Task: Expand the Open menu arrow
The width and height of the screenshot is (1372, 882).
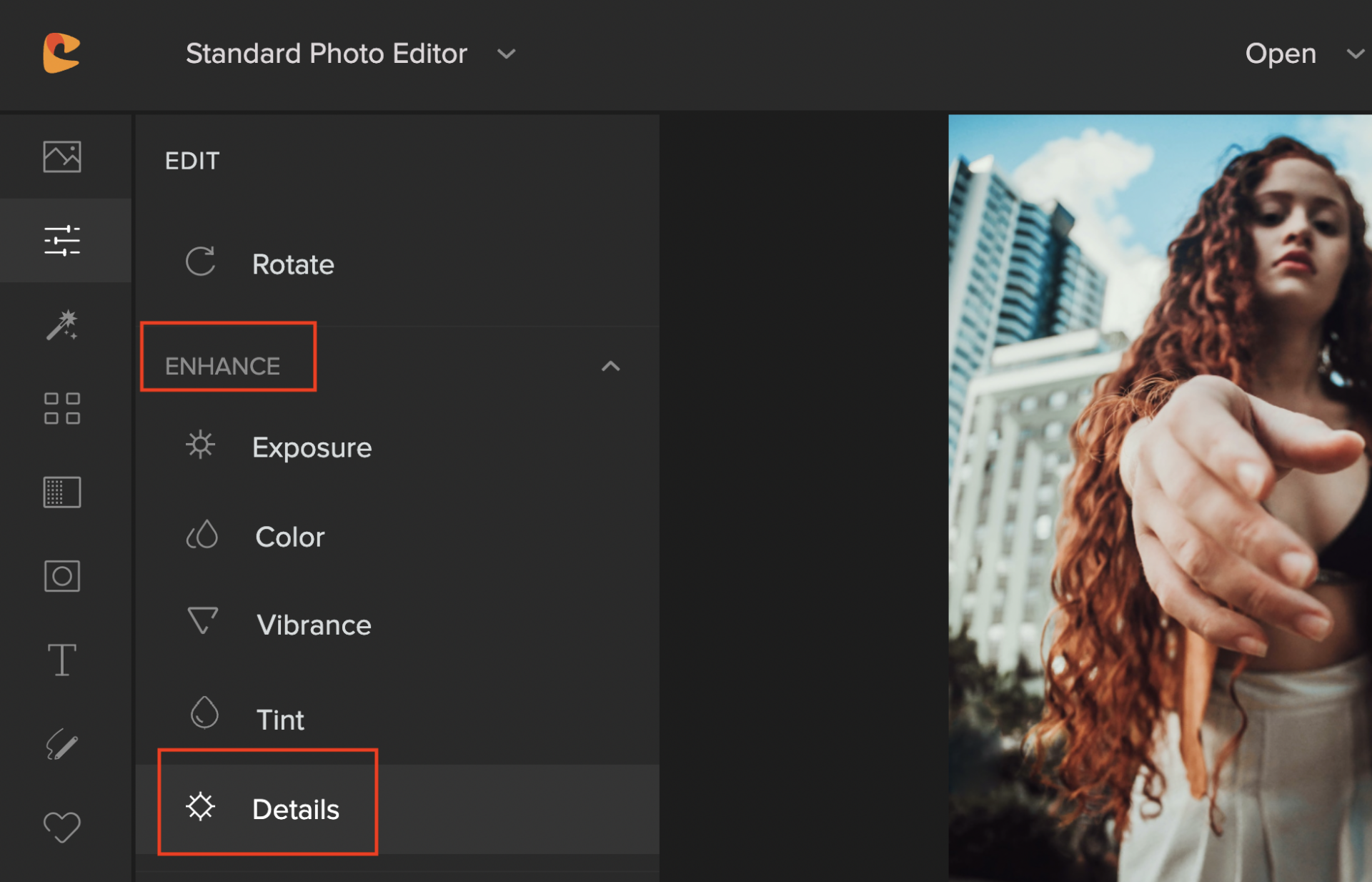Action: 1355,54
